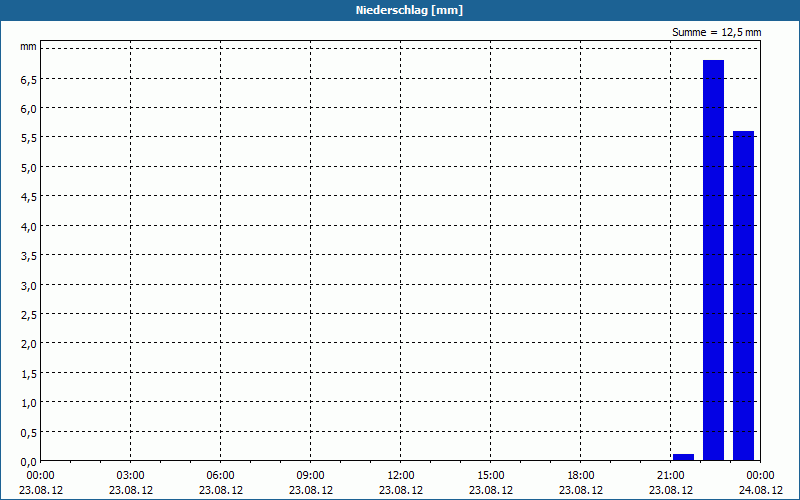Click the 24.08.12 date label

[x=761, y=490]
